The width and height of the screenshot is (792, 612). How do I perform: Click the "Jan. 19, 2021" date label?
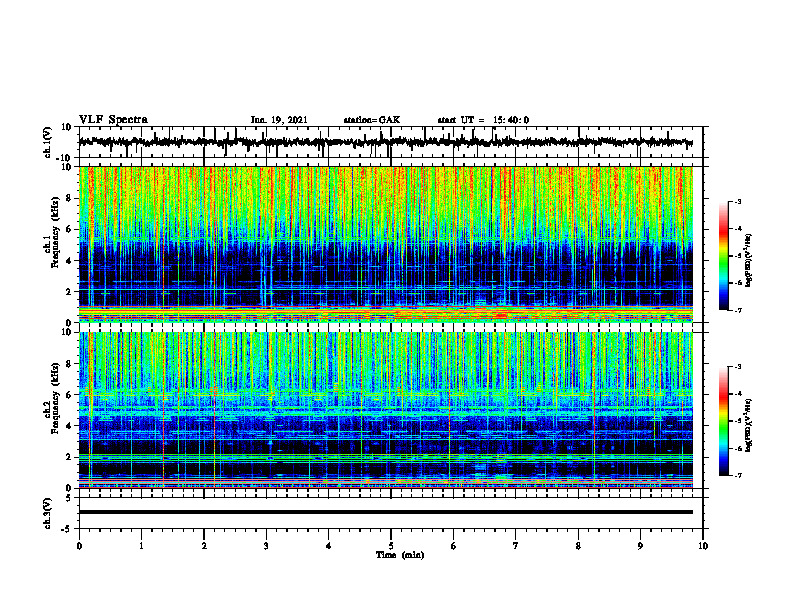tap(279, 120)
